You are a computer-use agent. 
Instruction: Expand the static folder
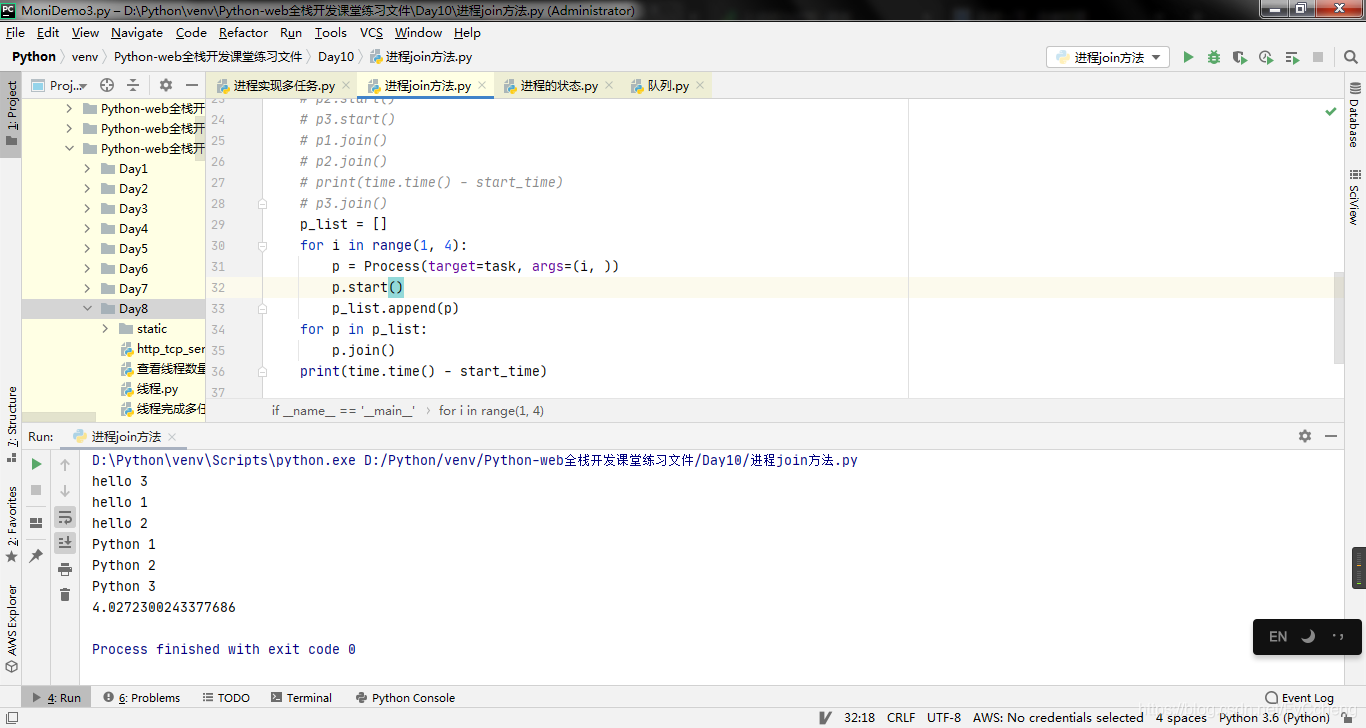105,329
